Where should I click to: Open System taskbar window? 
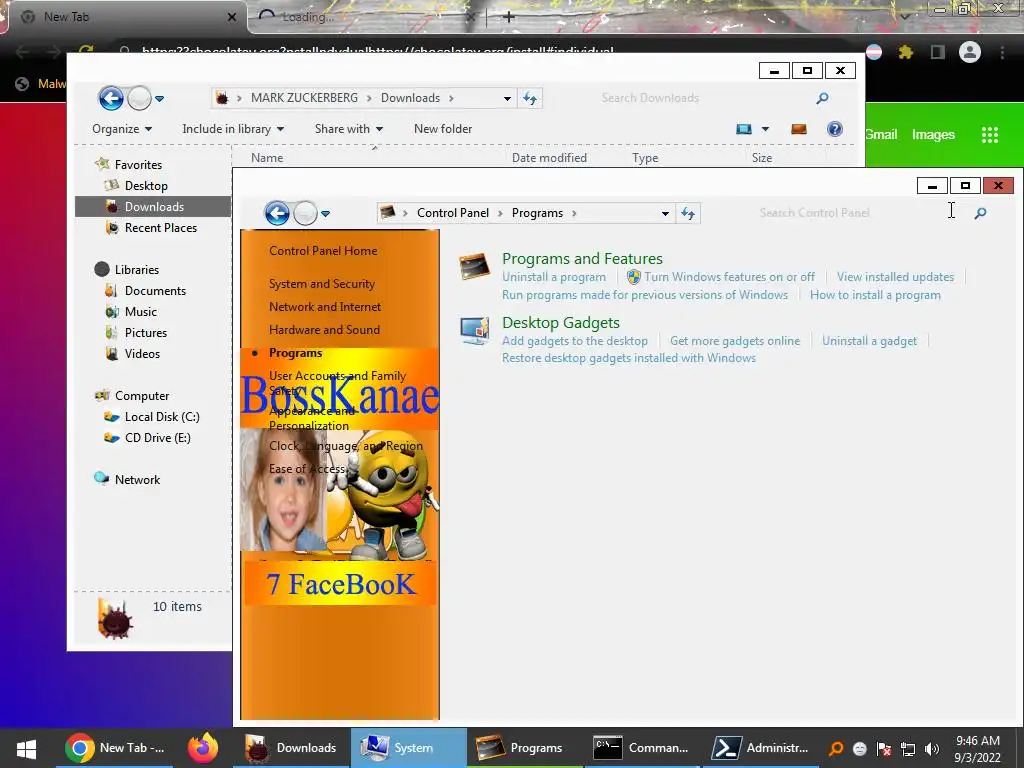409,748
